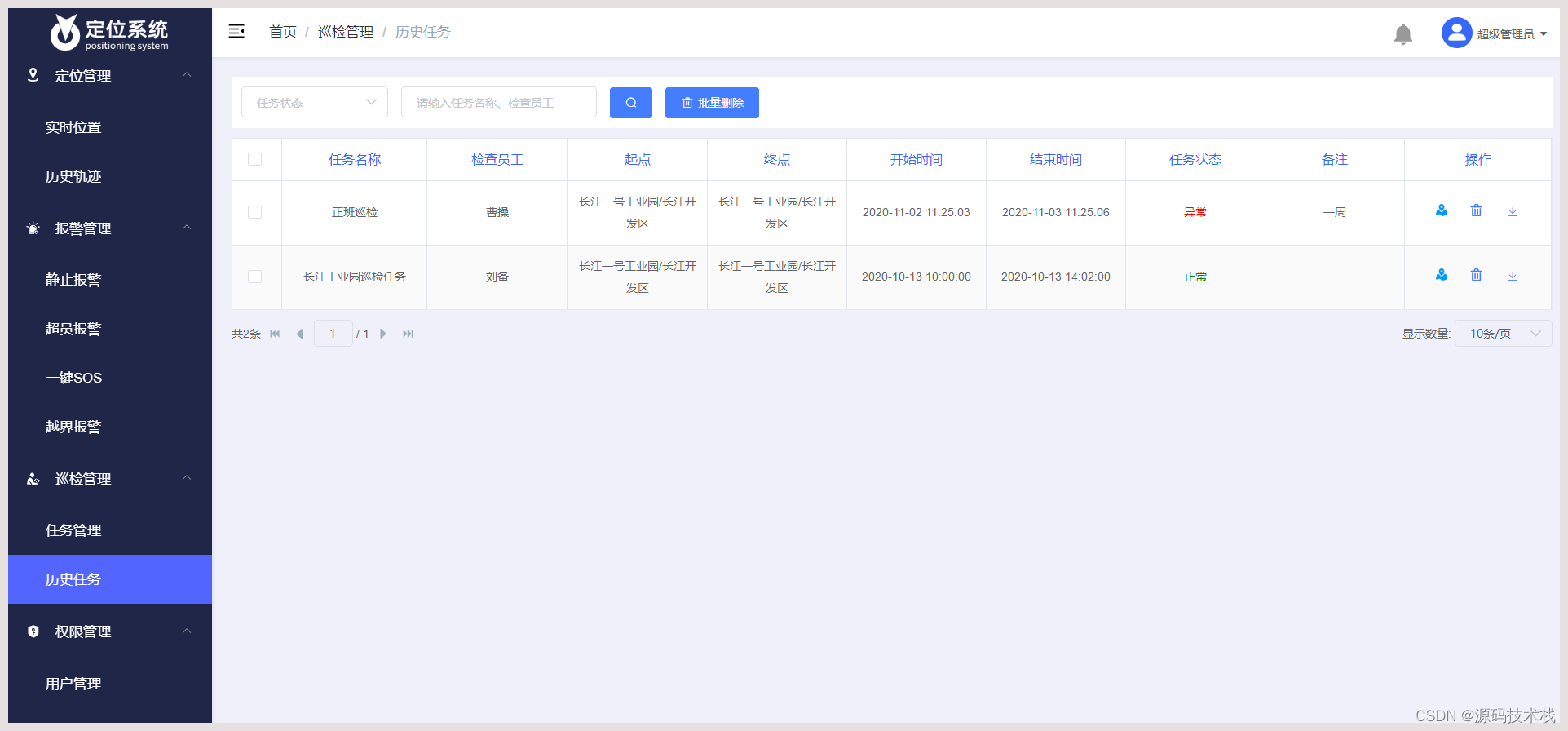Open the 超级管理员 user dropdown arrow
The width and height of the screenshot is (1568, 731).
pos(1544,34)
